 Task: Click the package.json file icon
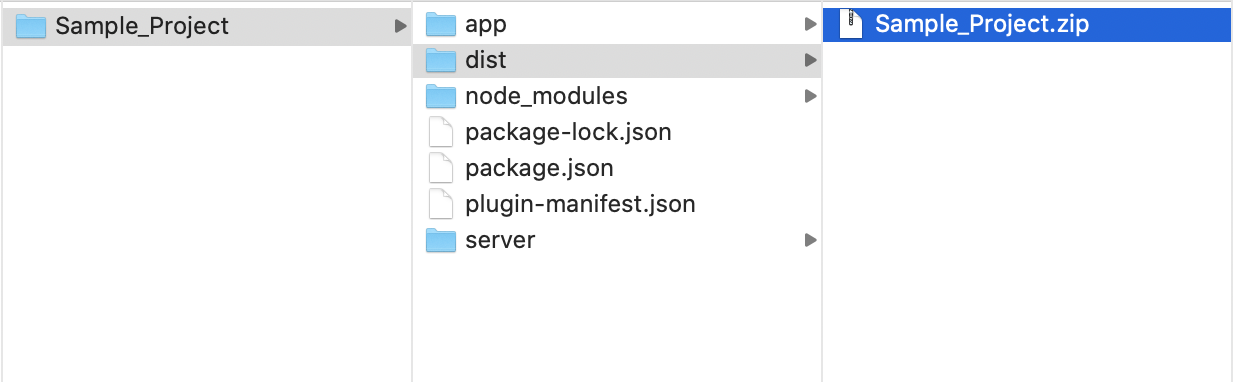click(x=441, y=168)
